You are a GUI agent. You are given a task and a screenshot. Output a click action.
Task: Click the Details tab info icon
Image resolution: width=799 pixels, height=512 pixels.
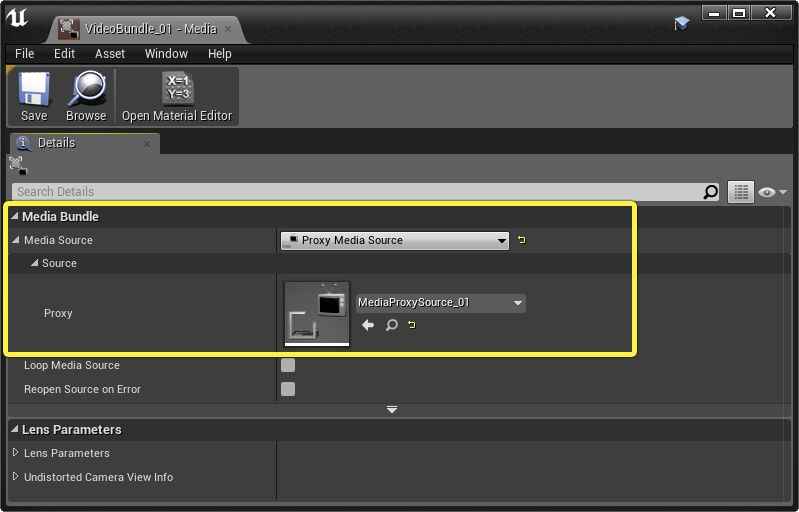[23, 143]
